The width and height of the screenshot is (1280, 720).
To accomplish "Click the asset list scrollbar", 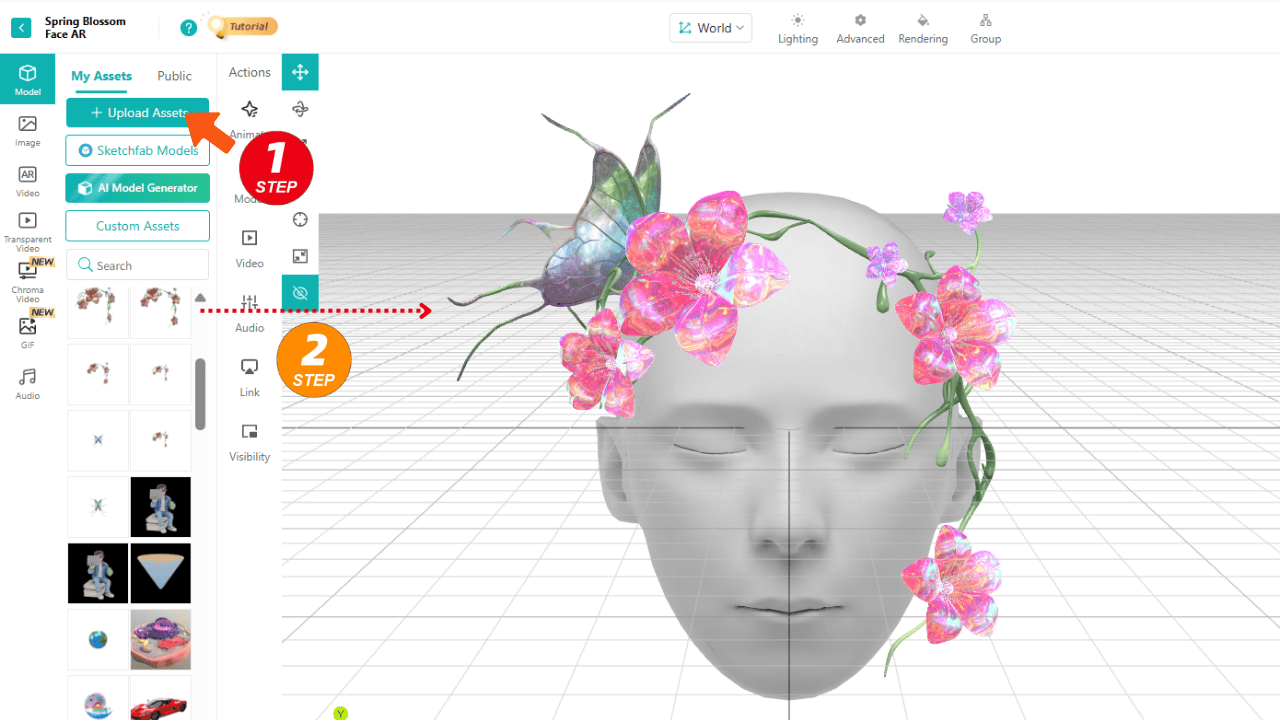I will [x=200, y=393].
